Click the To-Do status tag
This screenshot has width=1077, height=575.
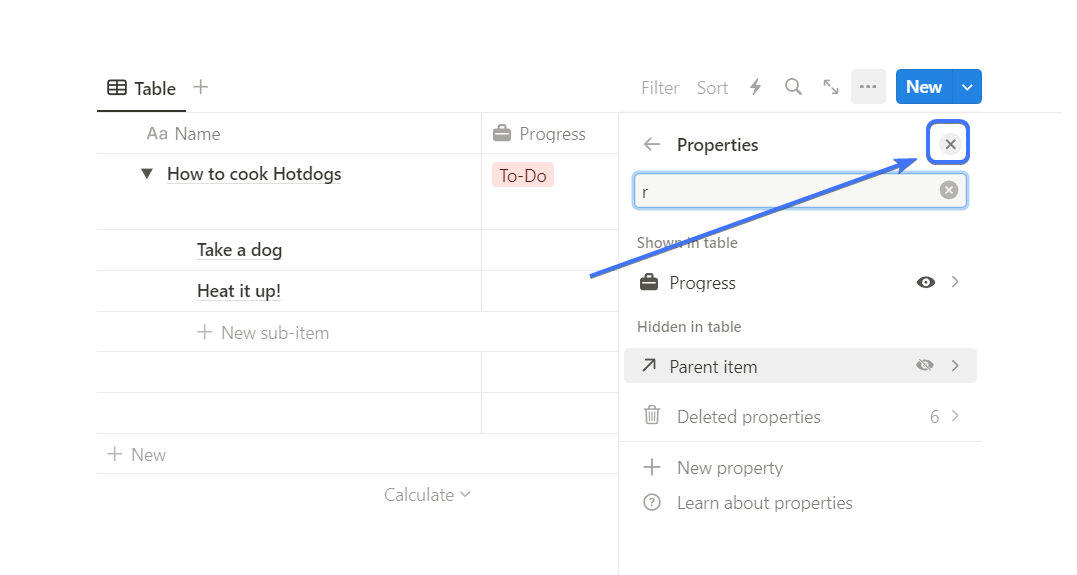pos(523,176)
